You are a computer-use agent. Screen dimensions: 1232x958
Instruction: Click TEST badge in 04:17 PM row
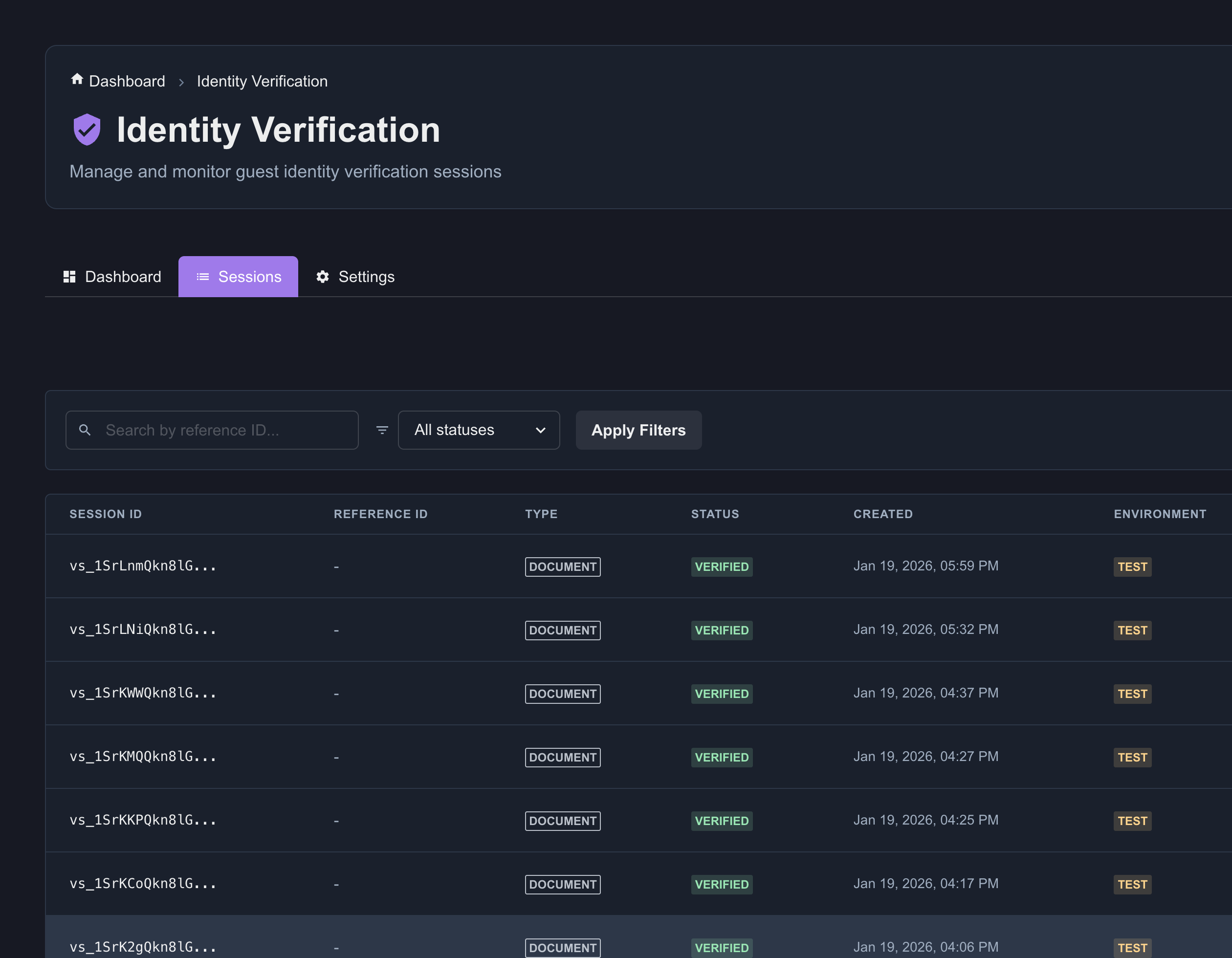point(1133,884)
